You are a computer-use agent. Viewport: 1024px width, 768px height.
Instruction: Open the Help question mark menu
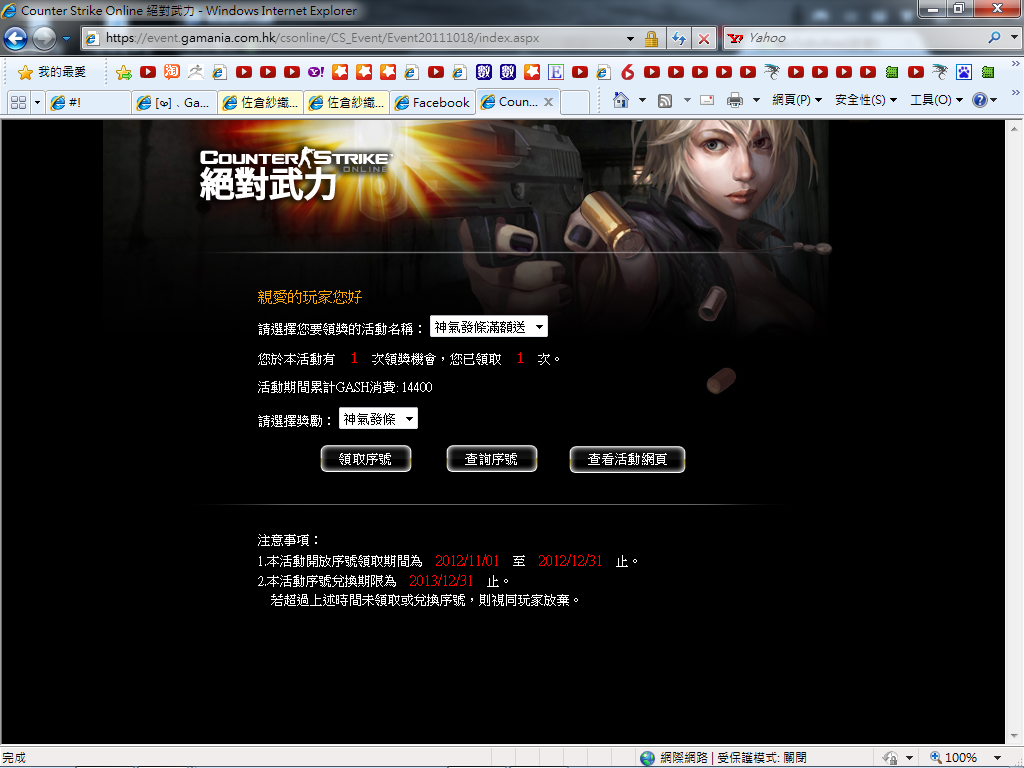(x=984, y=100)
